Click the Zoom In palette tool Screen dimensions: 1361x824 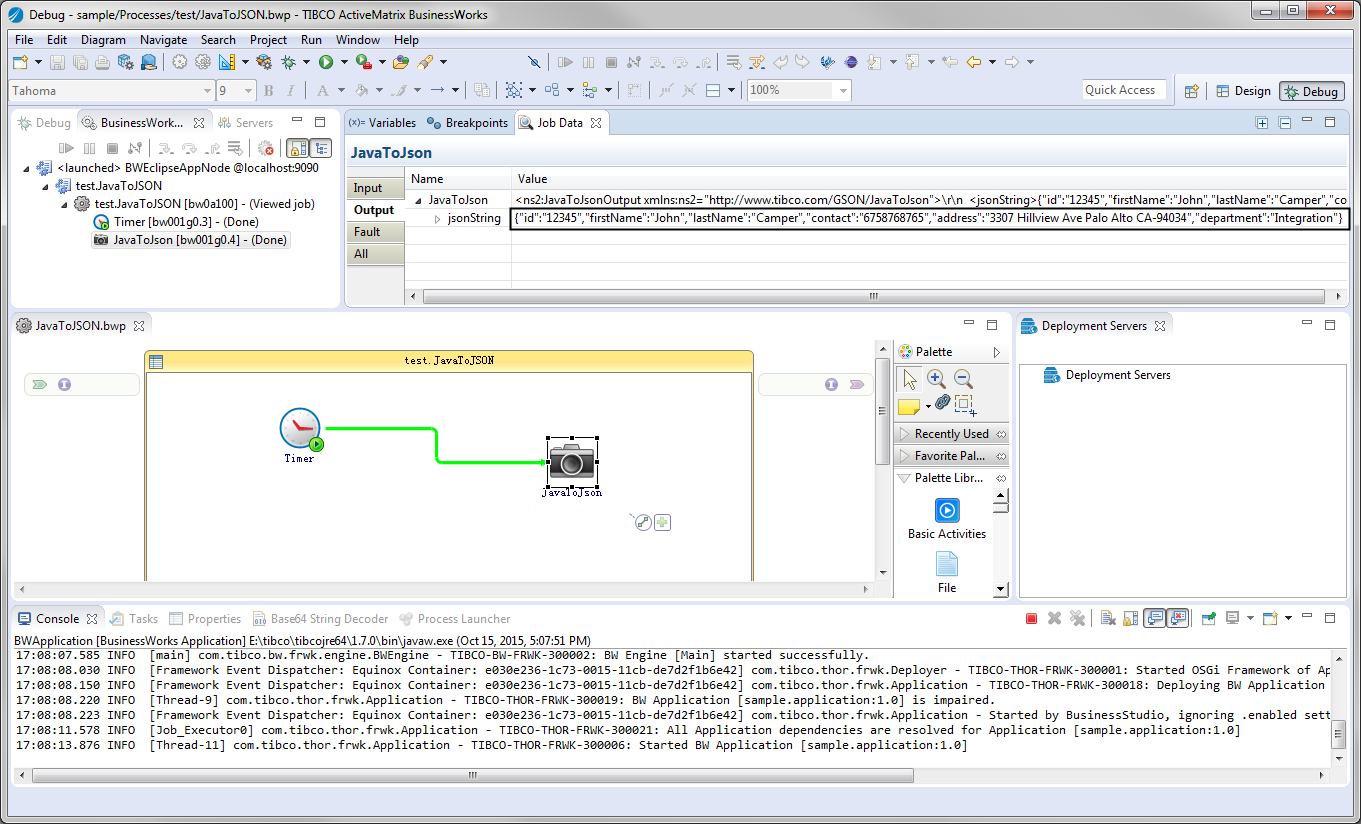[x=936, y=379]
